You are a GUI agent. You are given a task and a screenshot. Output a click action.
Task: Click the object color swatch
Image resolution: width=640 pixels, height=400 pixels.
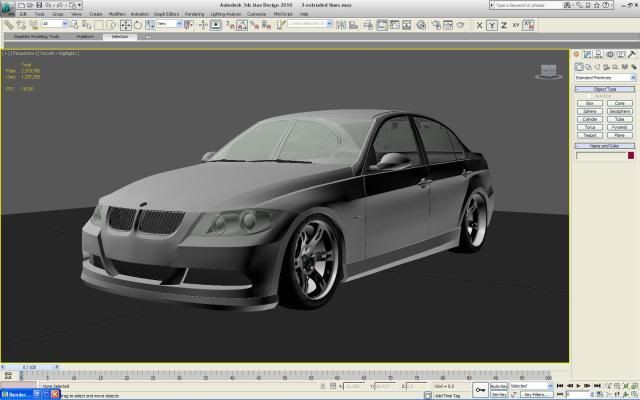tap(631, 156)
